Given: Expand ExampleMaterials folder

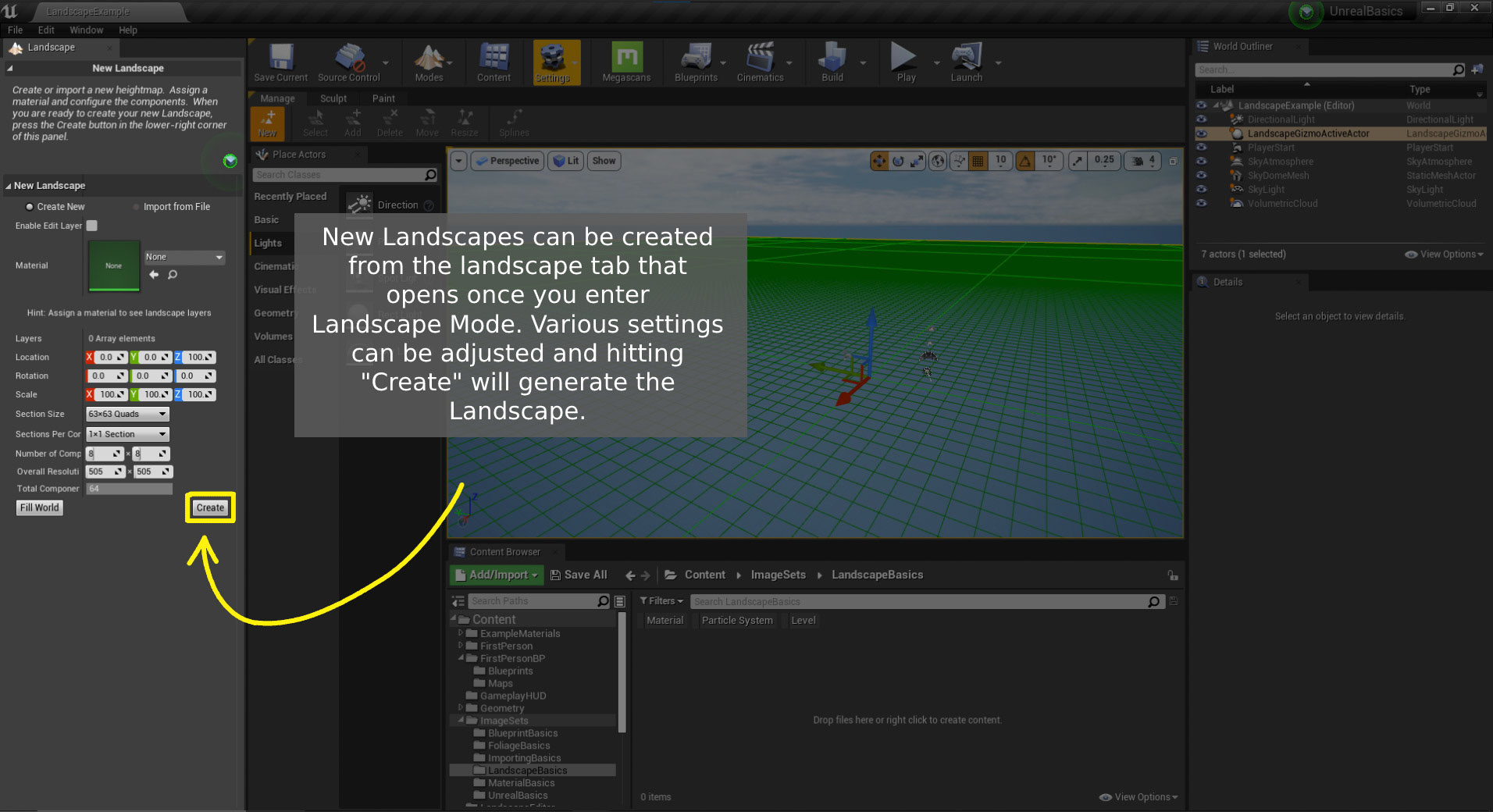Looking at the screenshot, I should 461,633.
